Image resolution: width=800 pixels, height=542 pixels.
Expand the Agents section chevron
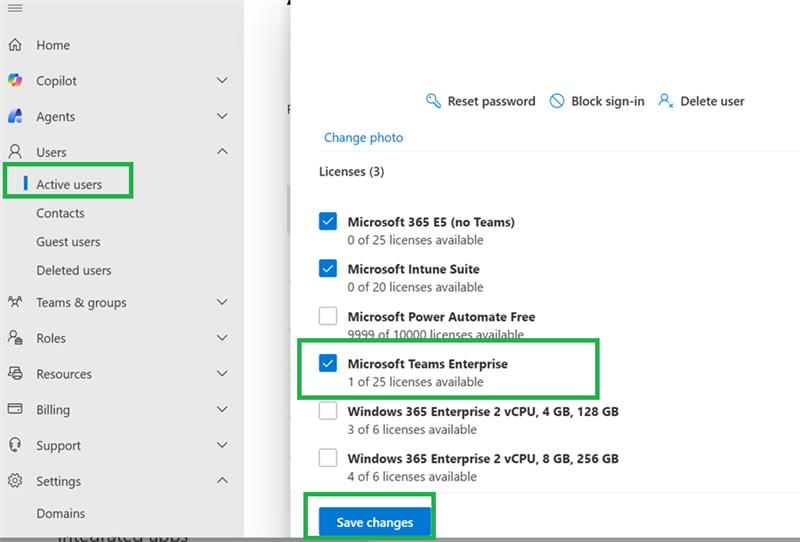(222, 116)
